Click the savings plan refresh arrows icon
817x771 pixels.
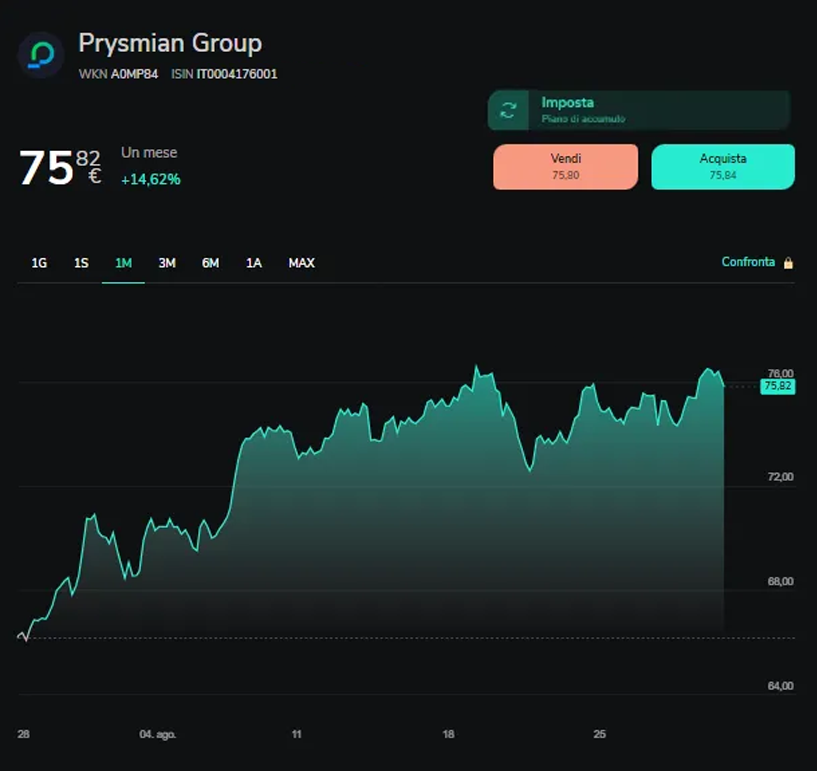508,110
